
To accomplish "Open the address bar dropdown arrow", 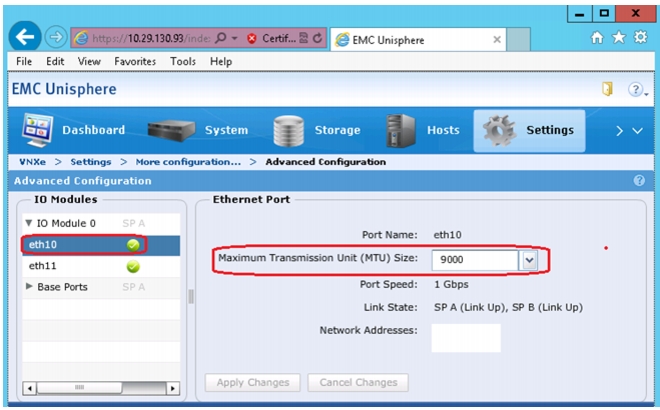I will pos(234,38).
